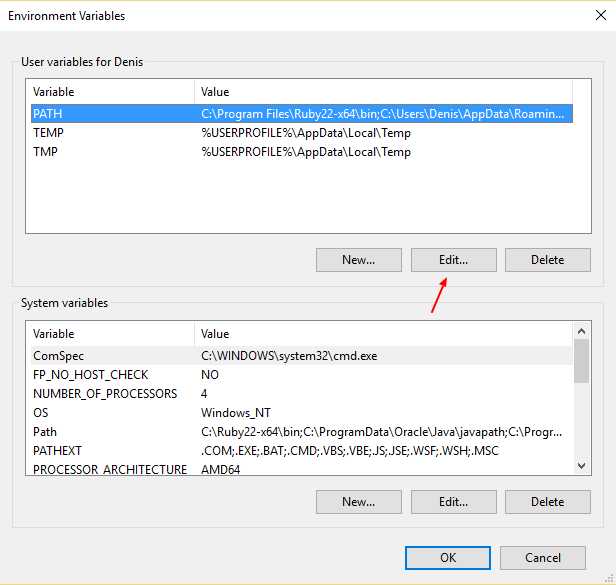Select the FP_NO_HOST_CHECK system variable

[x=90, y=375]
